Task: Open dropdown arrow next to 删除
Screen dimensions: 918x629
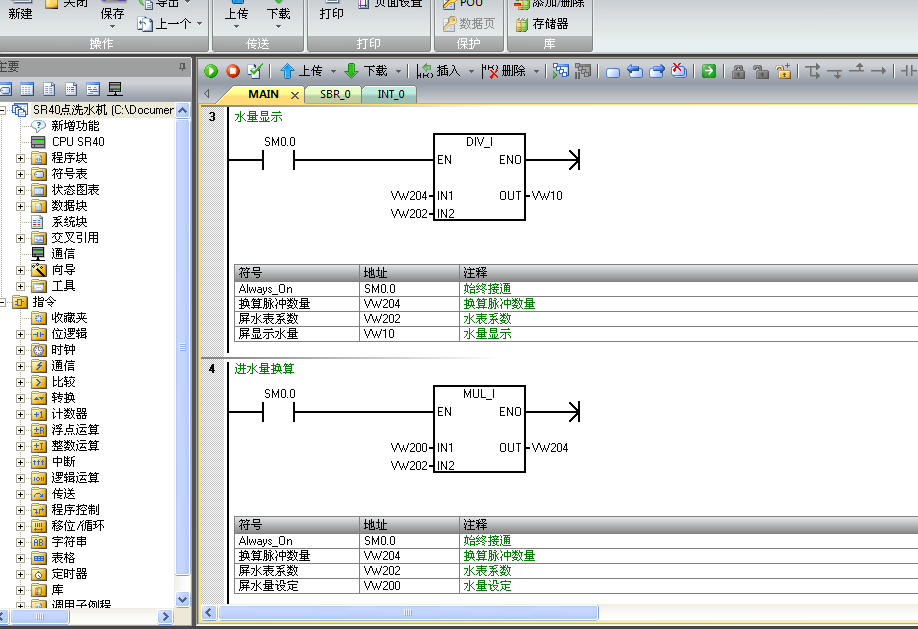Action: (x=536, y=71)
